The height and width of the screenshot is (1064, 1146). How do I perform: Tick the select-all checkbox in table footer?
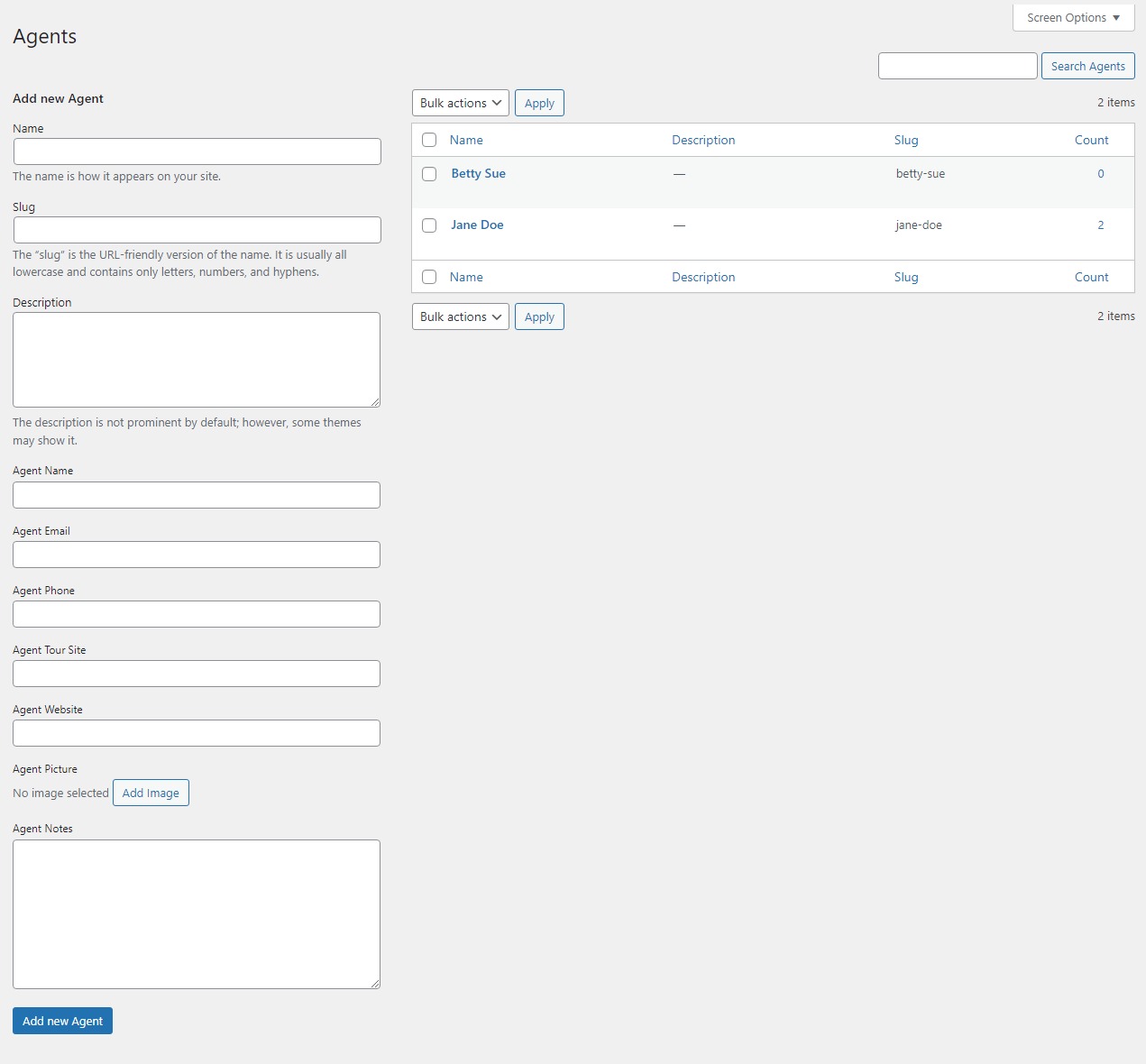429,277
